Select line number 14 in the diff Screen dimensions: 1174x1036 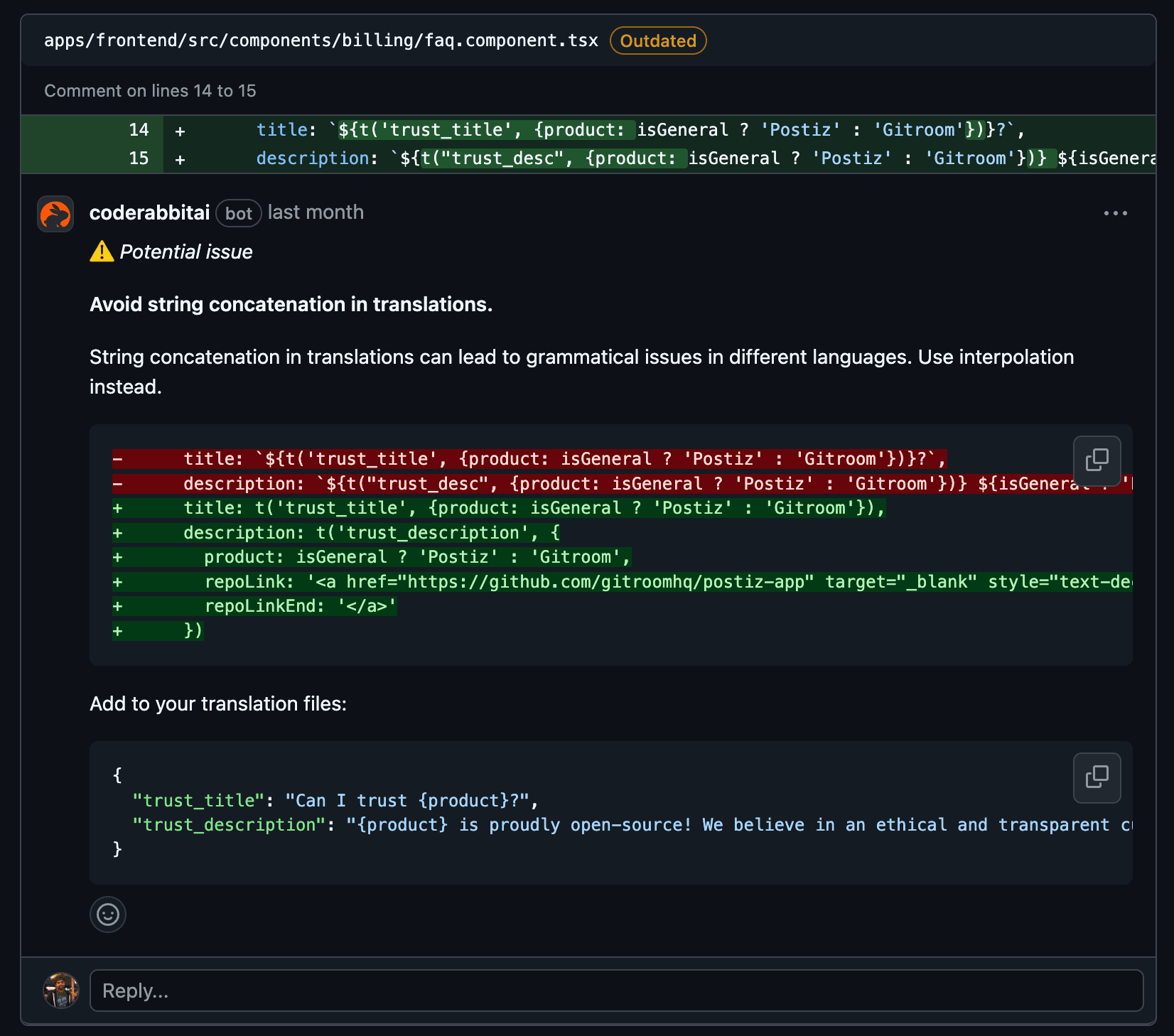coord(139,130)
